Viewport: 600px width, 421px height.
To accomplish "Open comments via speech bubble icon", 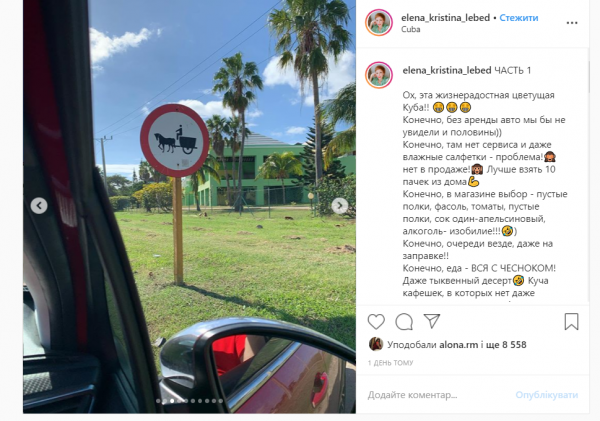I will click(404, 322).
